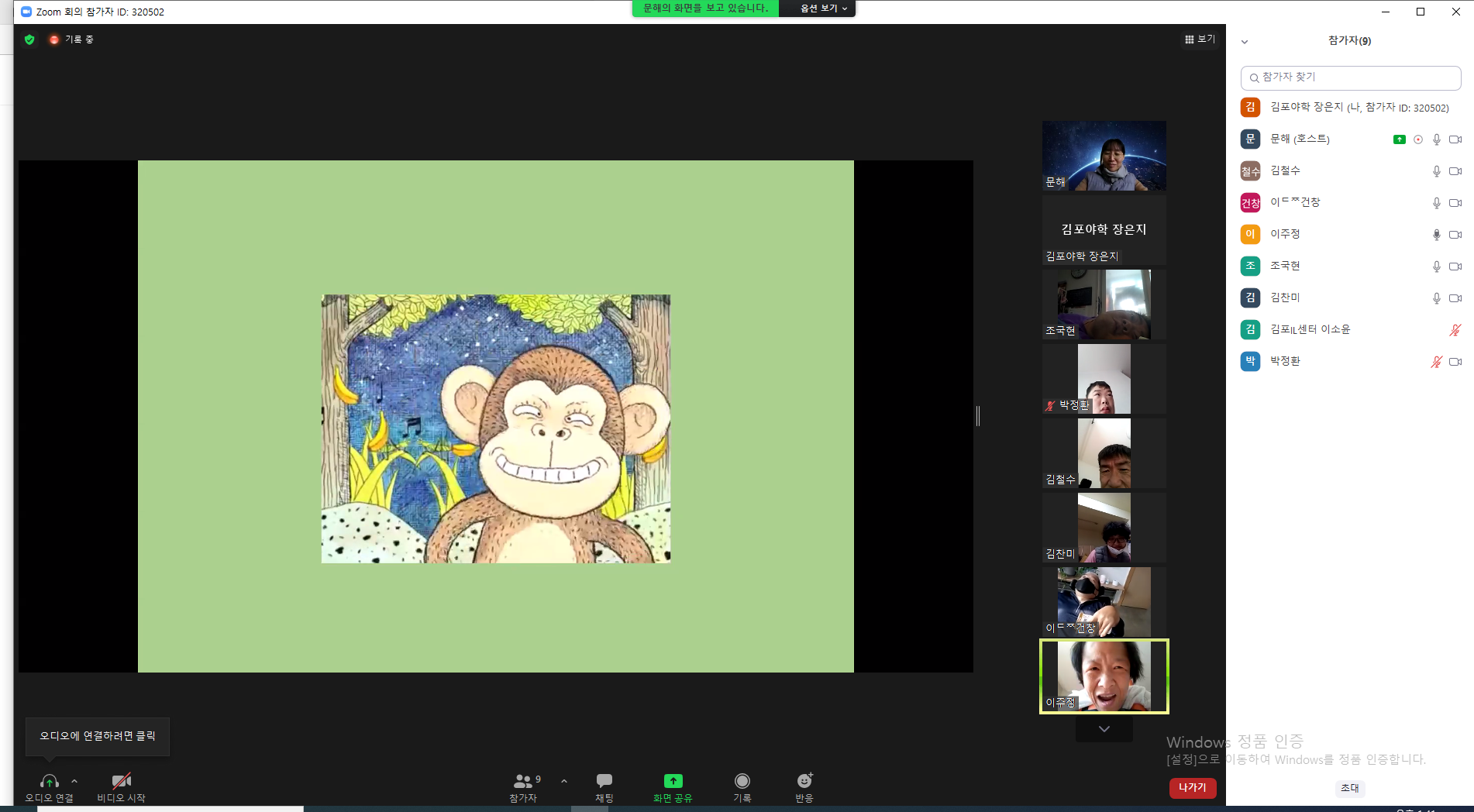
Task: Click the muted mic icon for 김포IL센터 이소윤
Action: (1455, 330)
